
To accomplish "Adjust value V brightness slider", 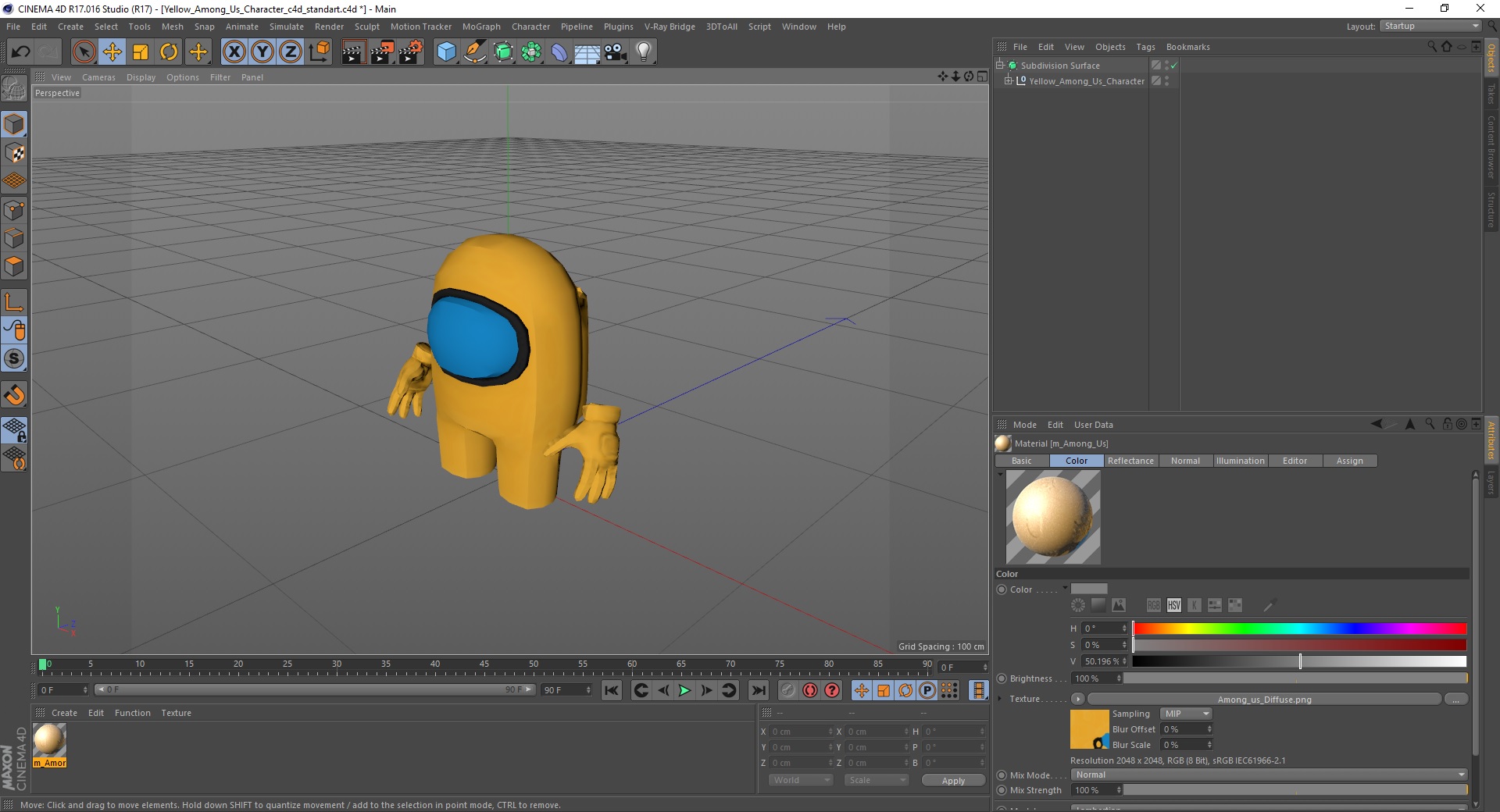I will (1299, 661).
